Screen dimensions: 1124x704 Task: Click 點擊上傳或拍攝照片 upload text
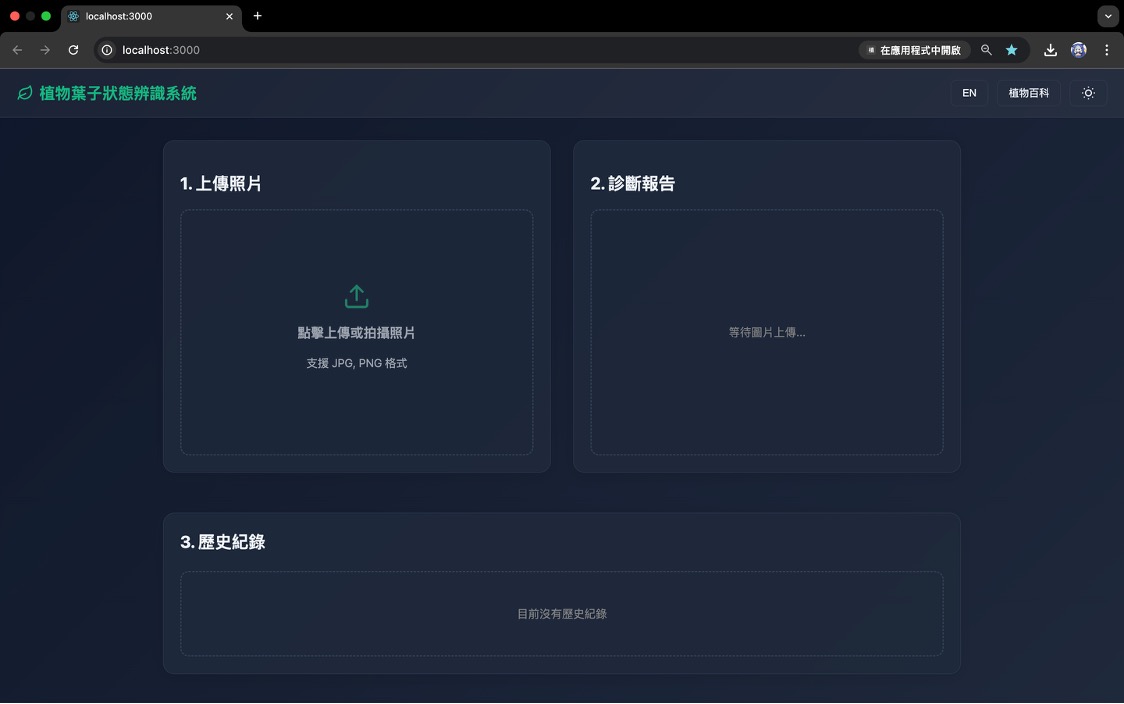[x=356, y=333]
